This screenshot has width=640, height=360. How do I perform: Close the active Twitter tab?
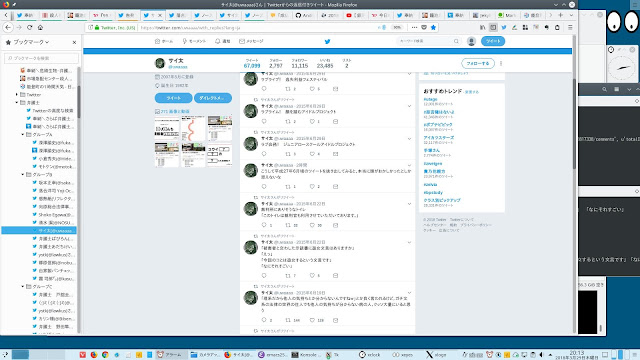tap(160, 15)
